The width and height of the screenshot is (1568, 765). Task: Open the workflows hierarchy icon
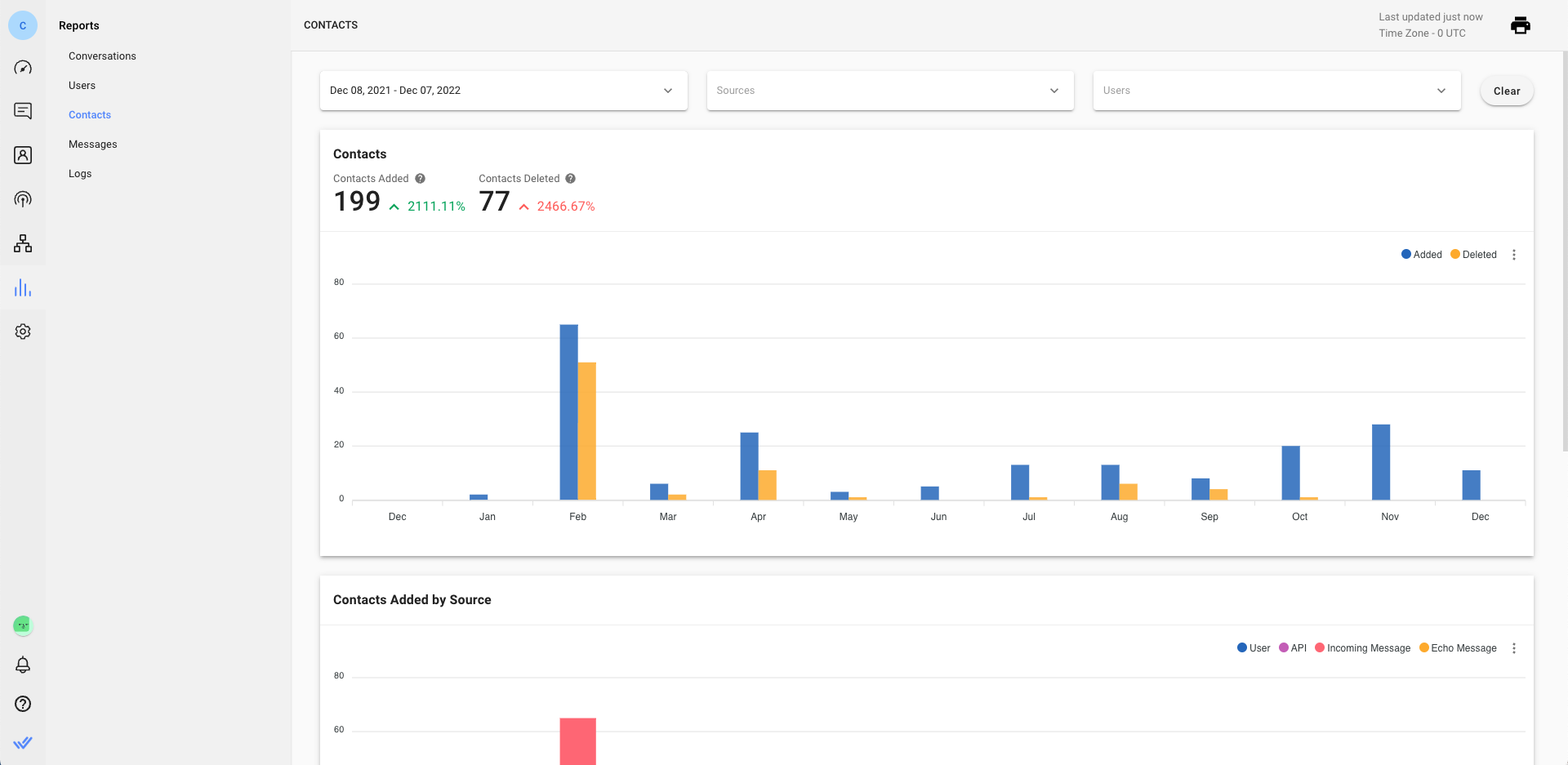click(x=23, y=243)
